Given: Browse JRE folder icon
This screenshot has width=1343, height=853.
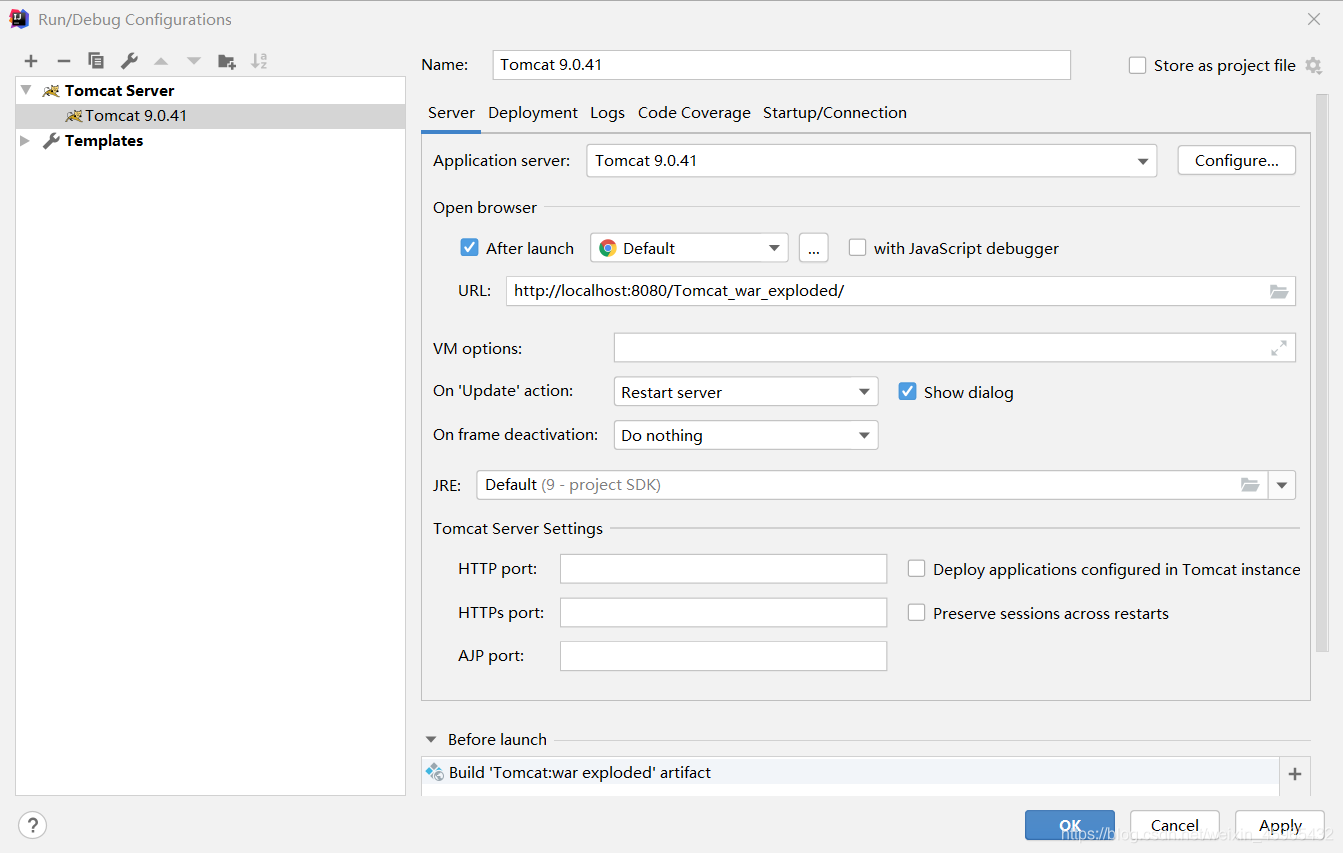Looking at the screenshot, I should pyautogui.click(x=1250, y=485).
